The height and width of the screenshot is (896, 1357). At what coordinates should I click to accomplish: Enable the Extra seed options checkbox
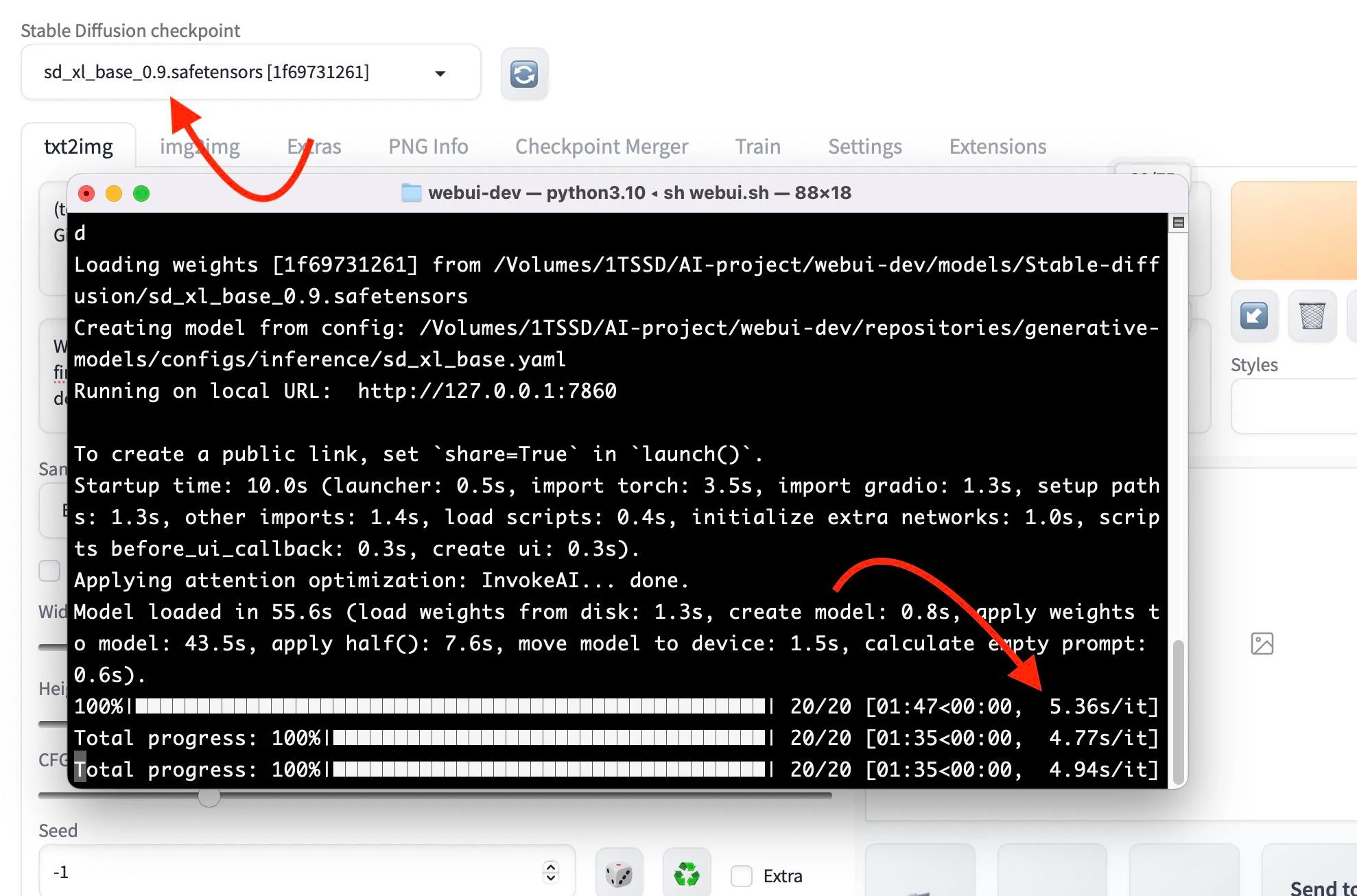click(x=742, y=875)
